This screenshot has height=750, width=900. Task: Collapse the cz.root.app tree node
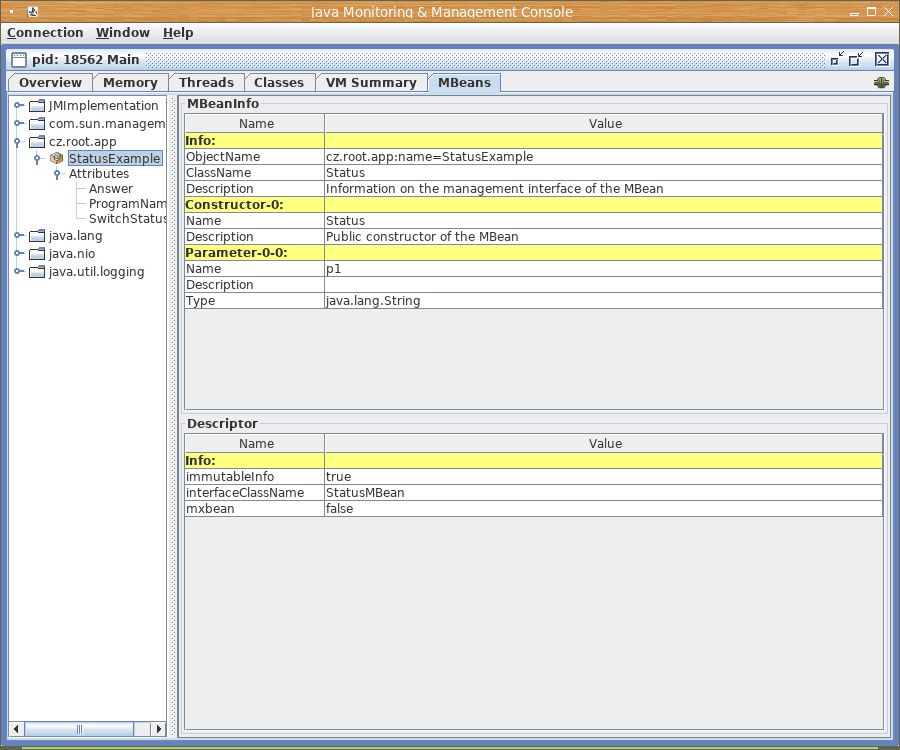point(18,142)
